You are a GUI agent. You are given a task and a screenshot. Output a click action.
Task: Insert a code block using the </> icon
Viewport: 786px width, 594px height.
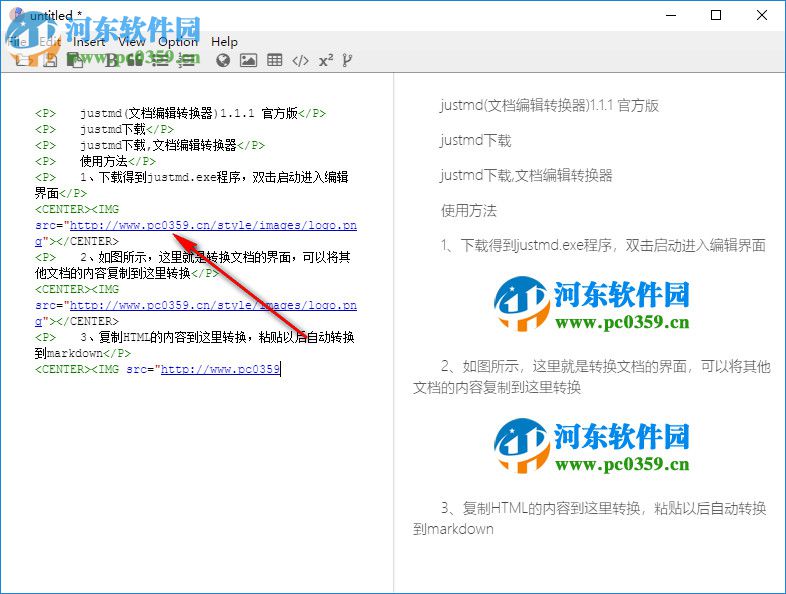[300, 61]
